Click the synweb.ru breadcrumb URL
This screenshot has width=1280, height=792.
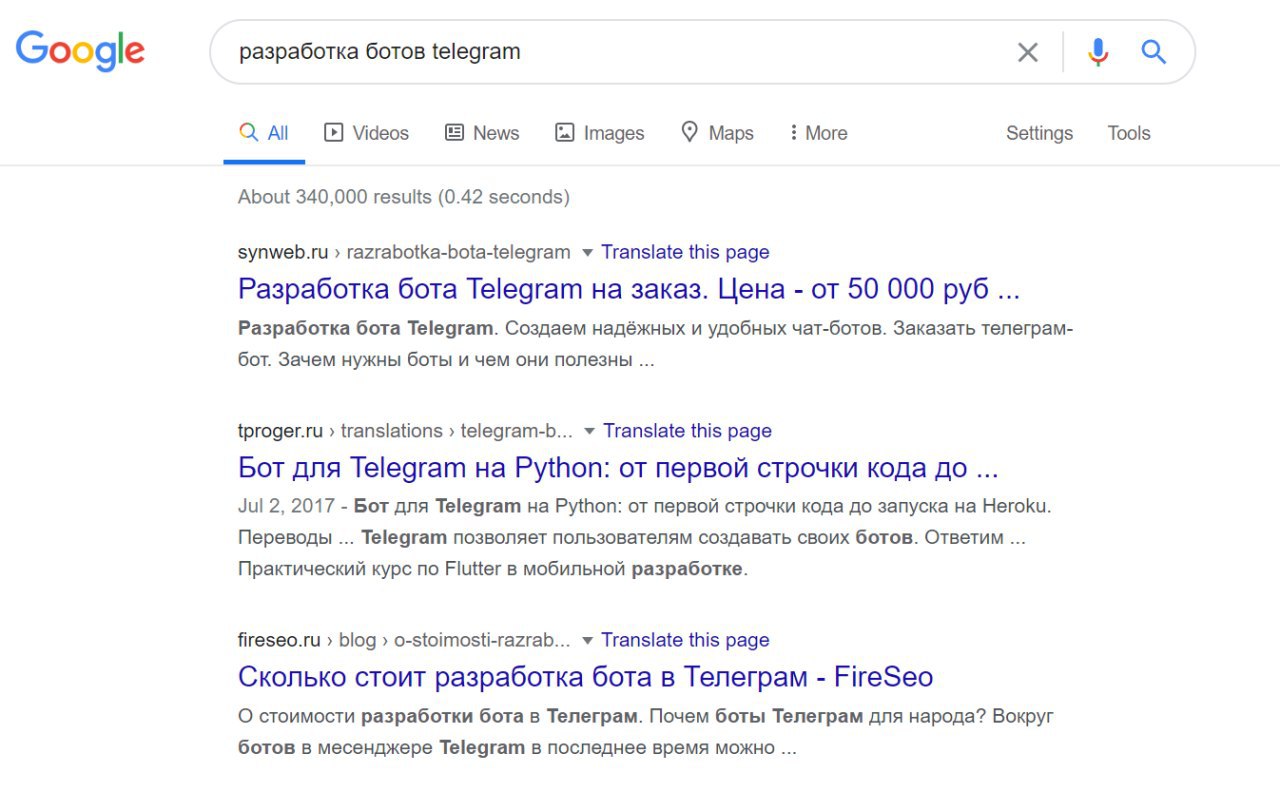(x=404, y=252)
